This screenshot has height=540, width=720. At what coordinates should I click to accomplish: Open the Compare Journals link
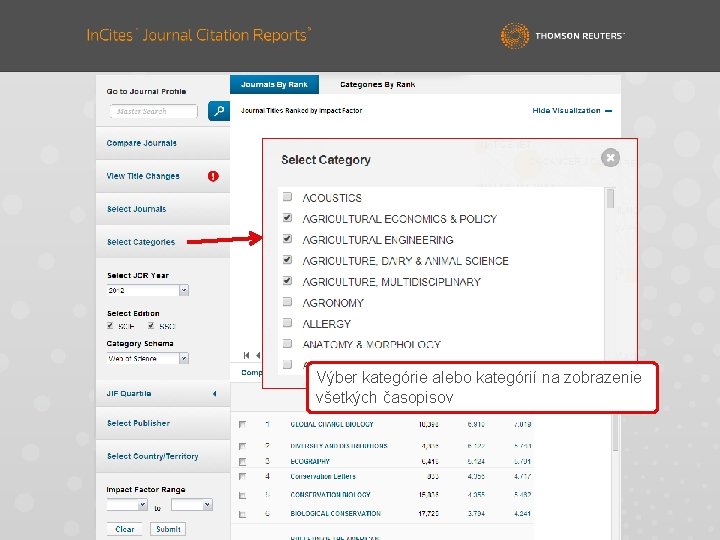click(141, 143)
